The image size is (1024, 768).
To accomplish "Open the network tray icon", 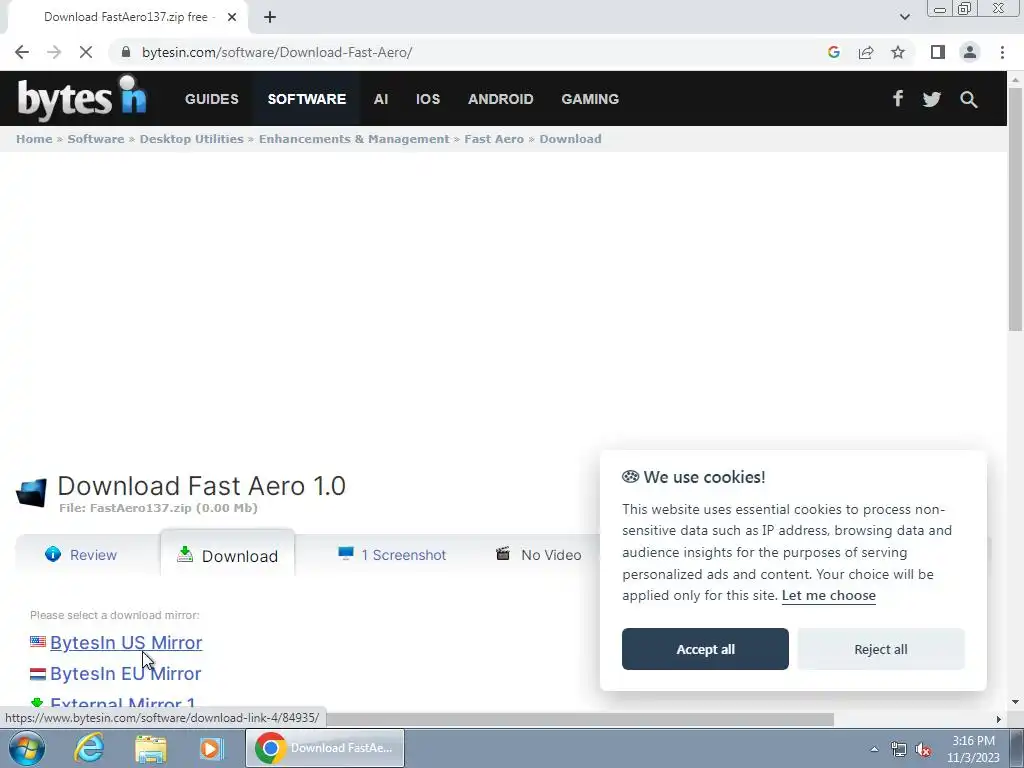I will click(899, 750).
